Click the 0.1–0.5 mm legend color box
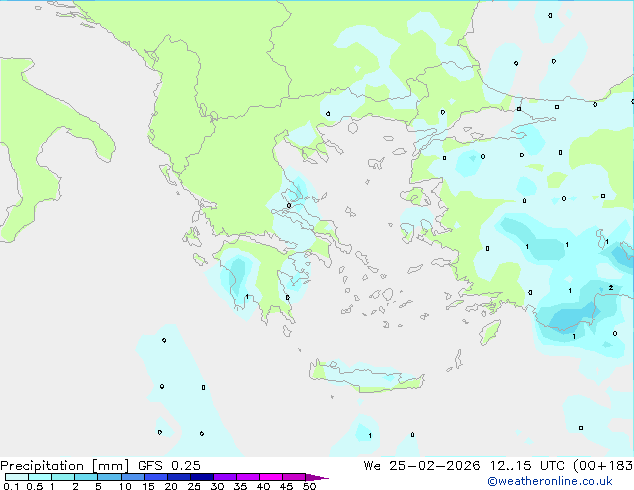Image resolution: width=634 pixels, height=490 pixels. (x=17, y=477)
